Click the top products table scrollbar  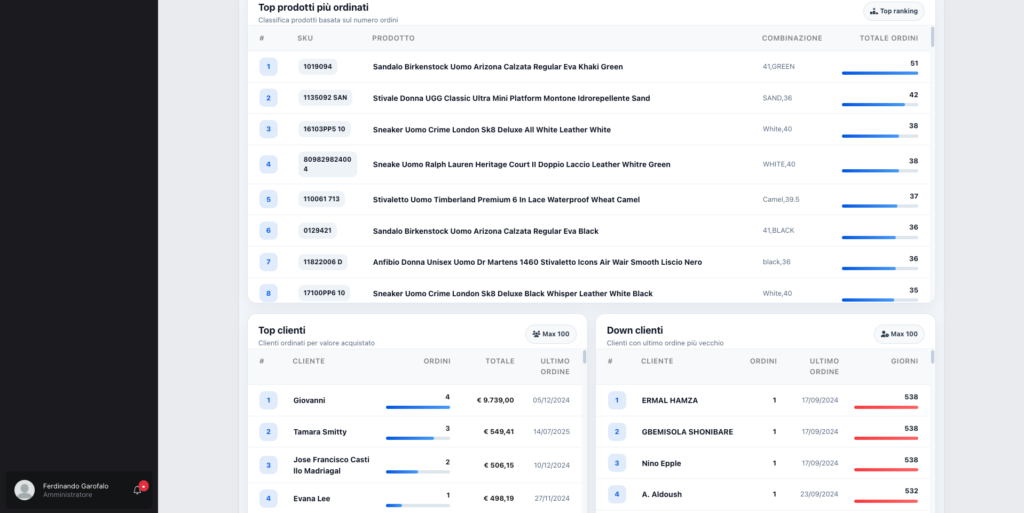tap(932, 38)
